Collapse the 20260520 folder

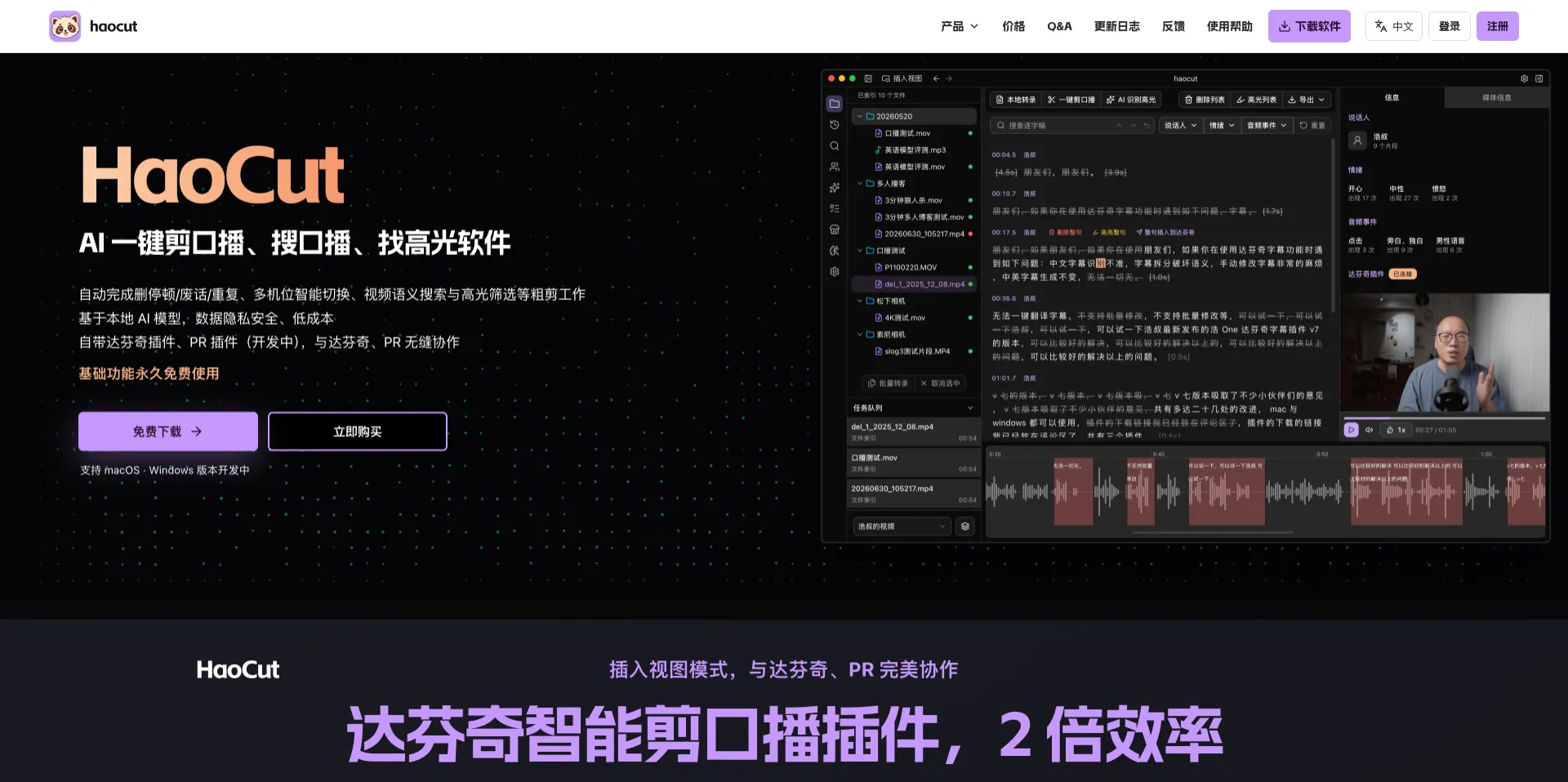point(859,117)
